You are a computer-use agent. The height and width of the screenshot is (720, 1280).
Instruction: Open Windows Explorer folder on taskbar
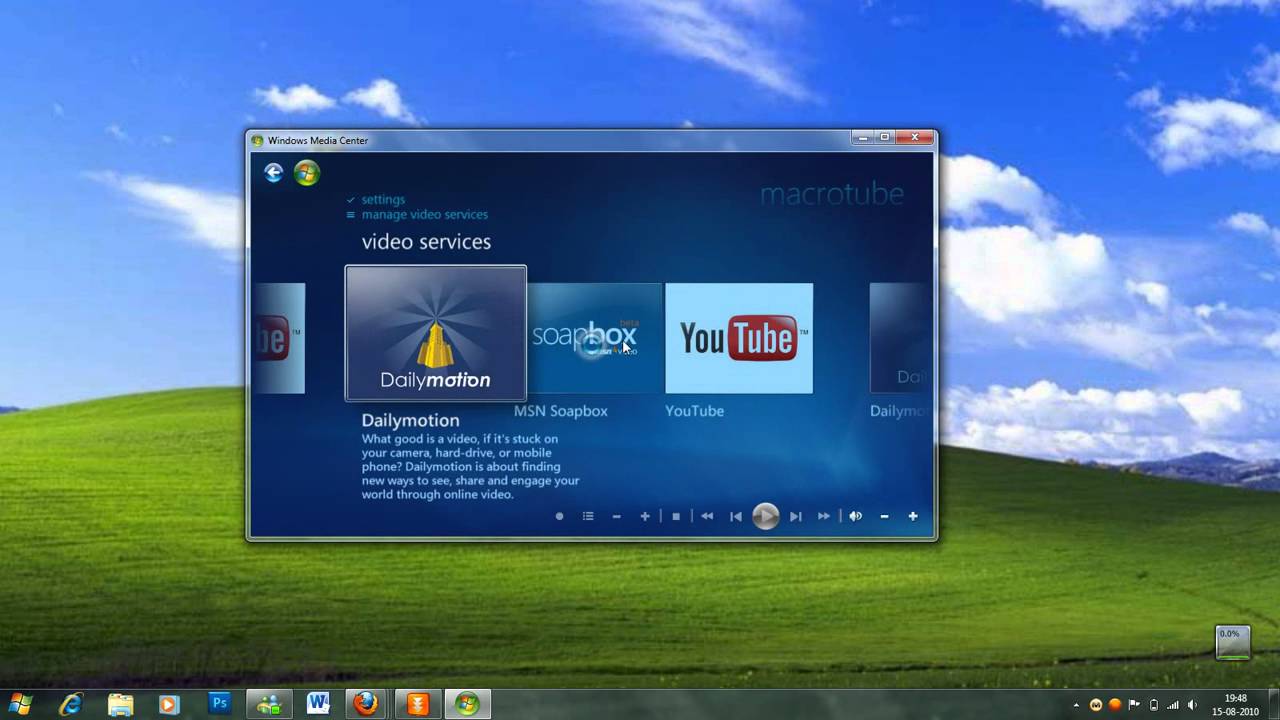coord(120,704)
